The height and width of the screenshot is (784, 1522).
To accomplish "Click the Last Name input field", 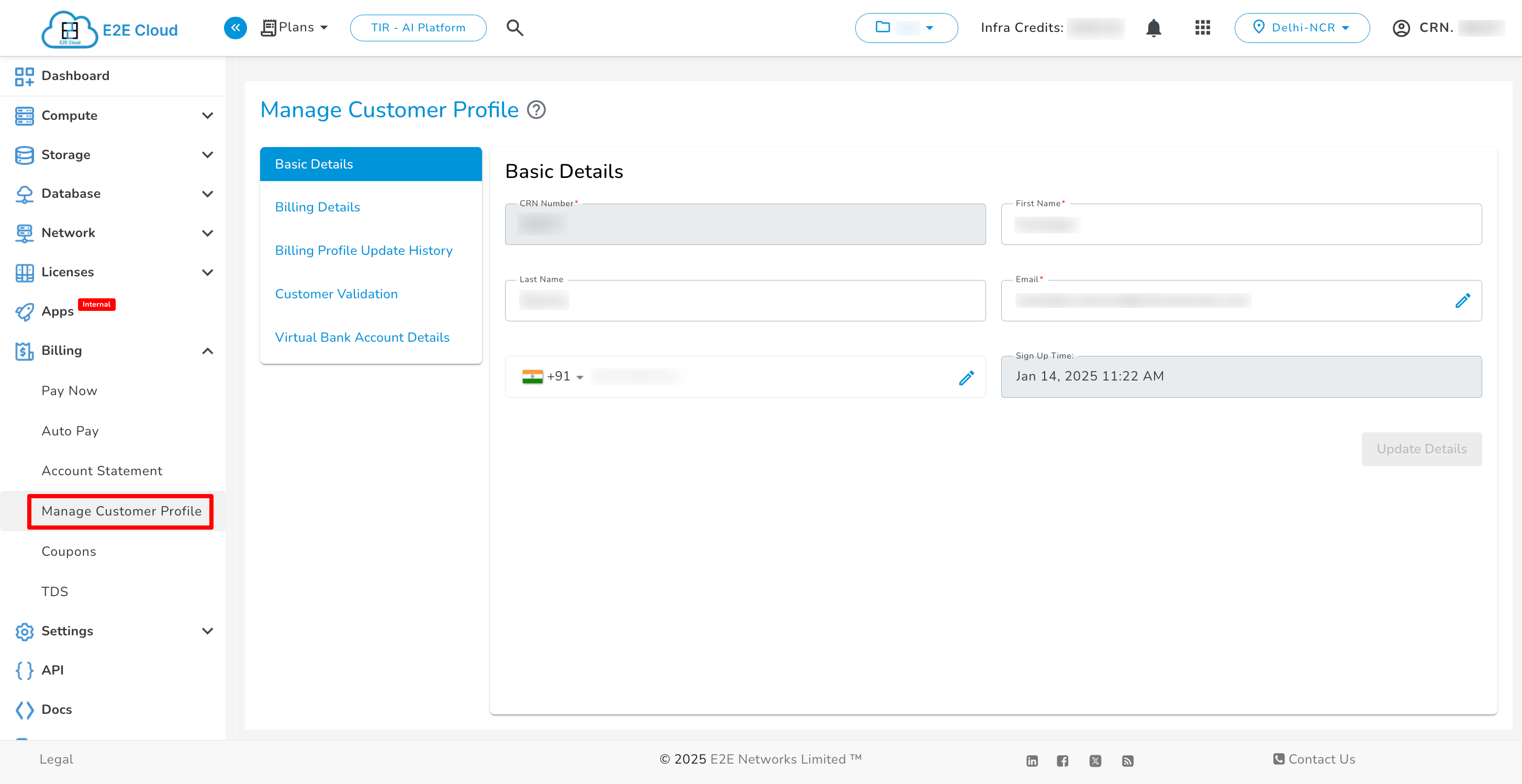I will pyautogui.click(x=745, y=301).
